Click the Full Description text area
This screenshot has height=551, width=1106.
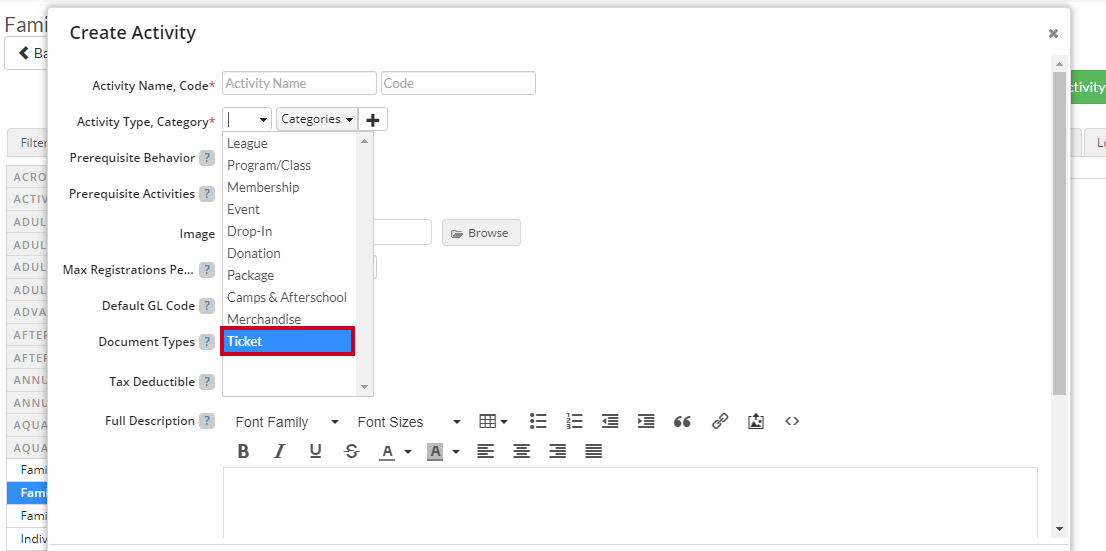(x=630, y=504)
